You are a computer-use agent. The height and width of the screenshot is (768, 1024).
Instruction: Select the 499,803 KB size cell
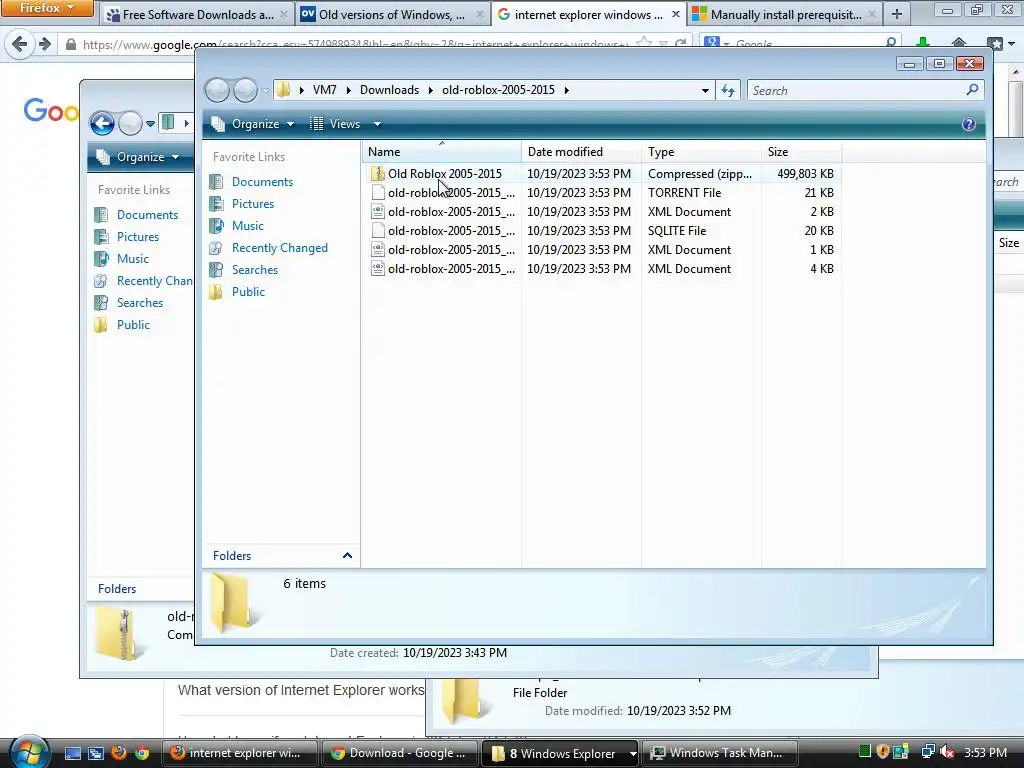pos(805,174)
